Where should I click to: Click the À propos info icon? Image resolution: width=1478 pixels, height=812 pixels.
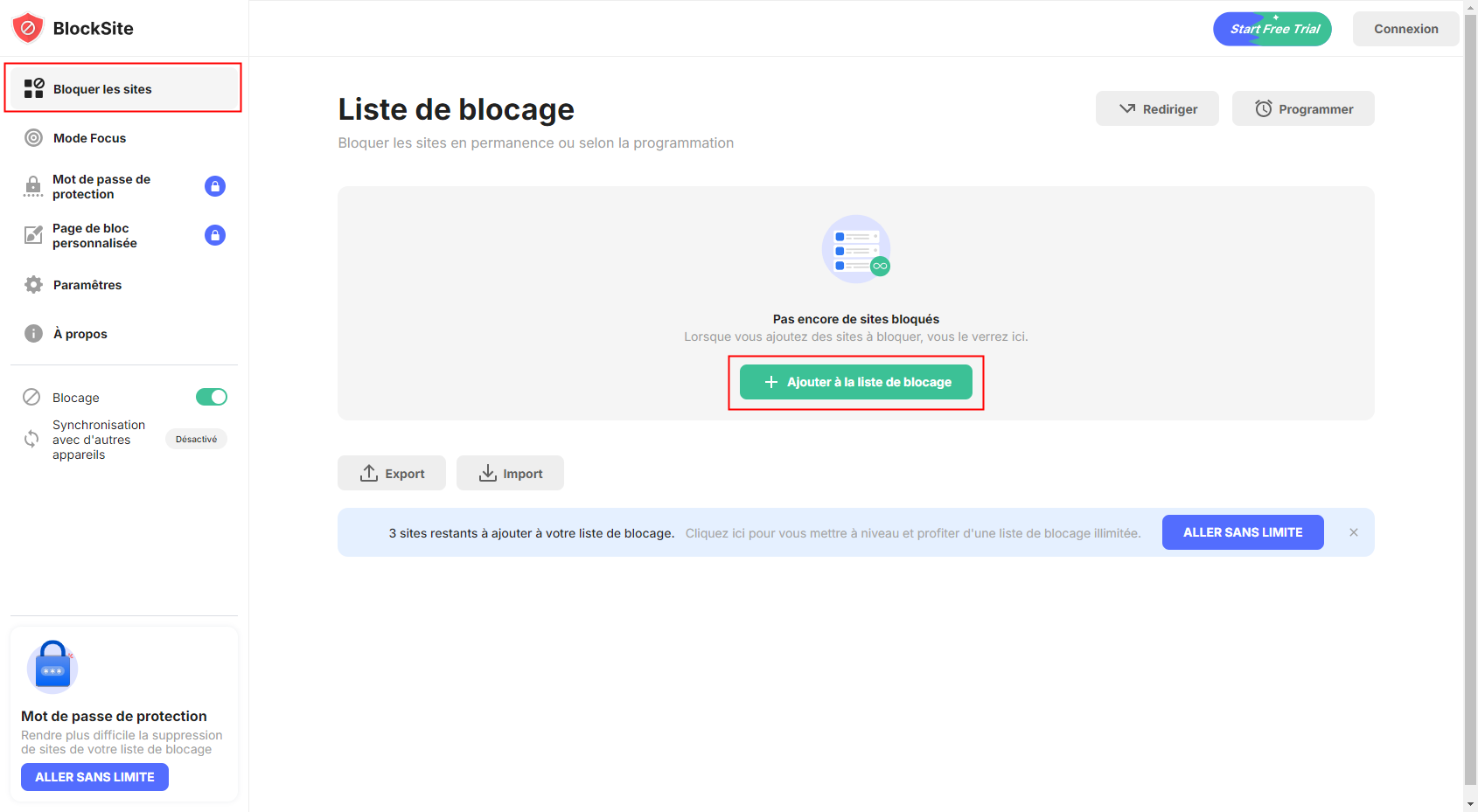(33, 334)
